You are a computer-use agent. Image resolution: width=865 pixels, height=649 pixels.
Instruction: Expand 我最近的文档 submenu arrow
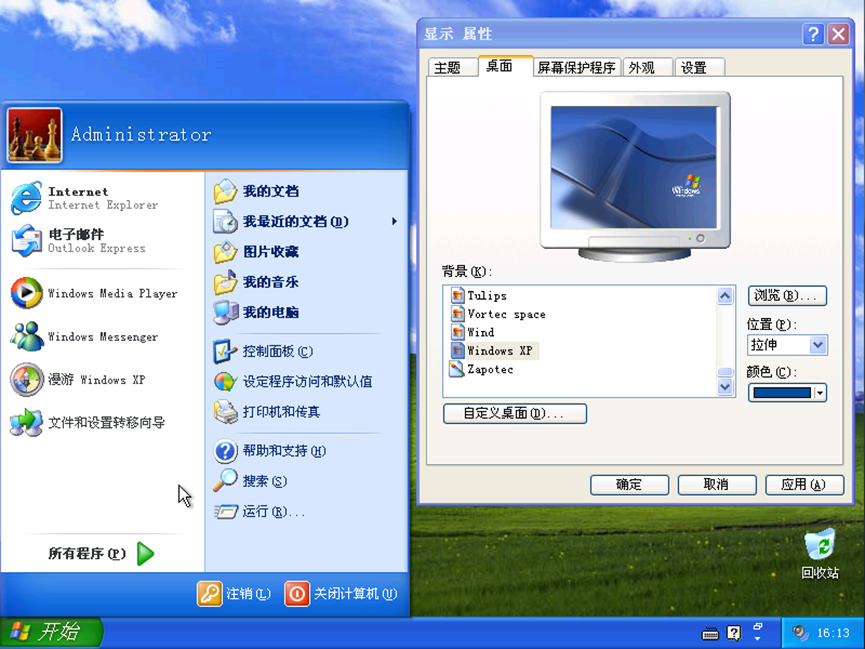(x=394, y=221)
